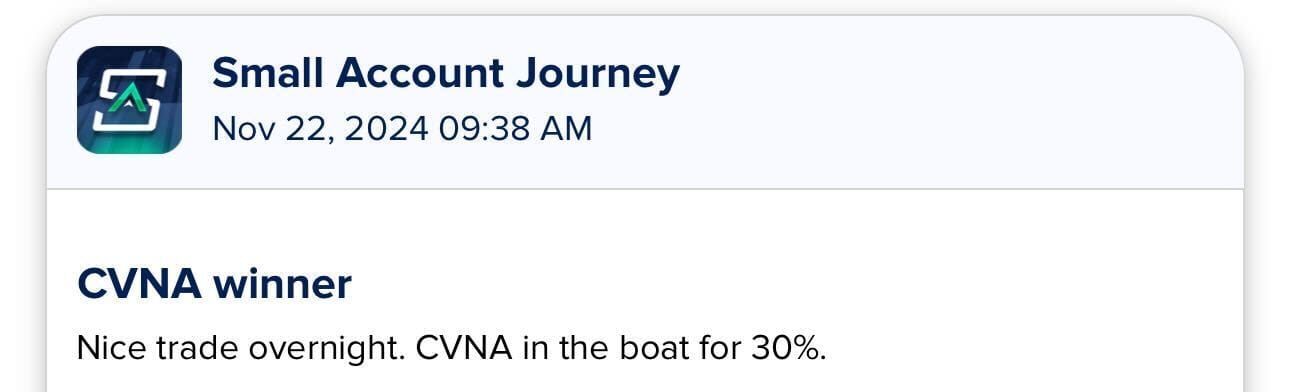1290x392 pixels.
Task: Open the "CVNA winner" post heading
Action: [x=214, y=285]
